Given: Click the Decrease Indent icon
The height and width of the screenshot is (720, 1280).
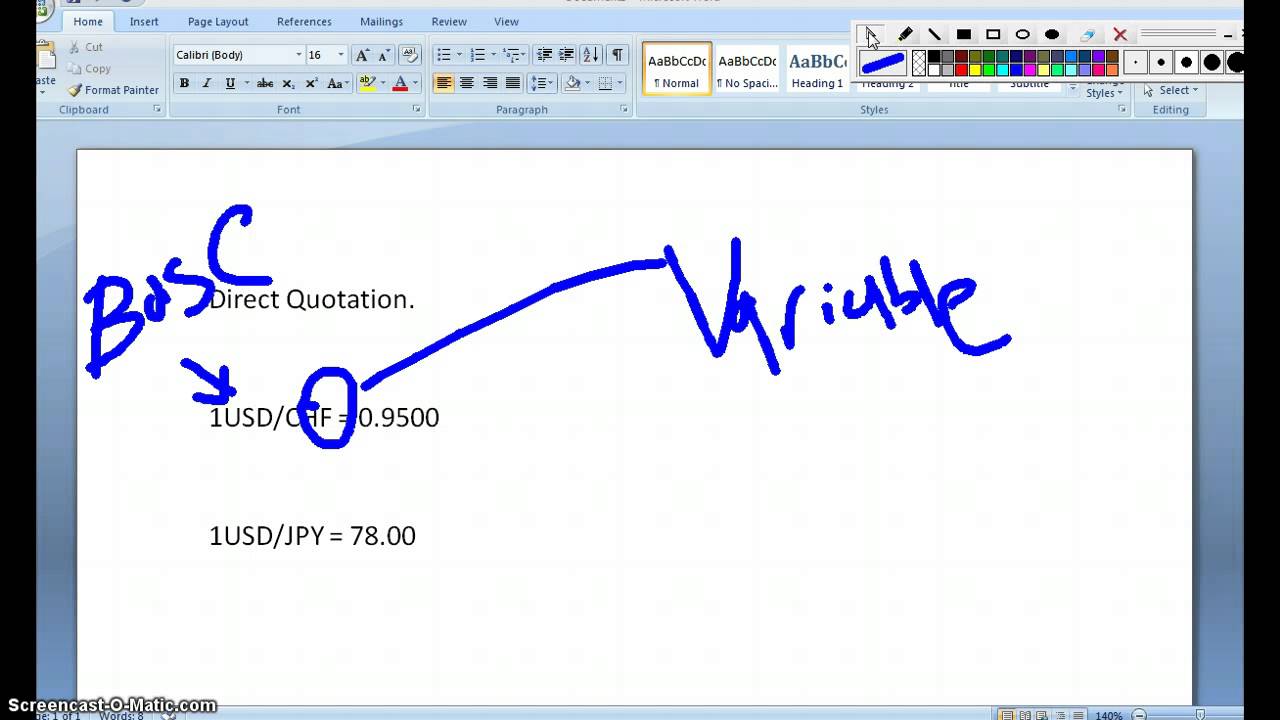Looking at the screenshot, I should click(544, 55).
